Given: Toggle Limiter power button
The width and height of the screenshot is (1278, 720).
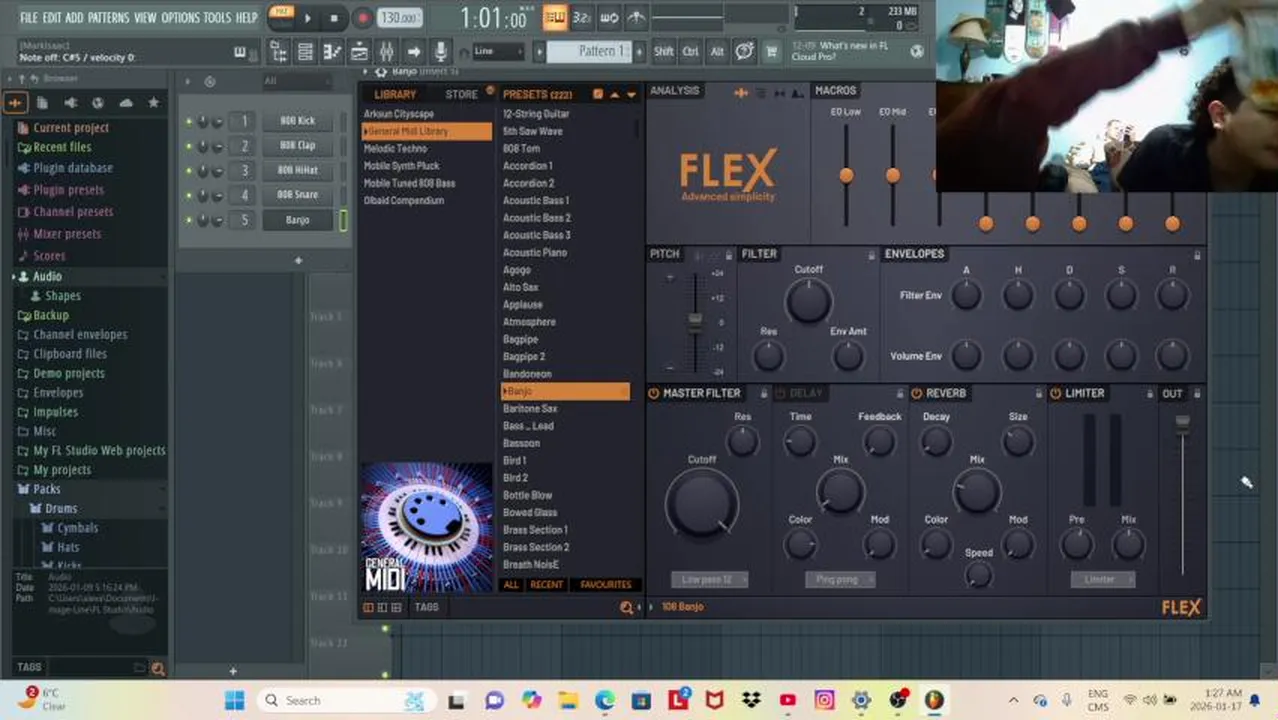Looking at the screenshot, I should coord(1055,393).
